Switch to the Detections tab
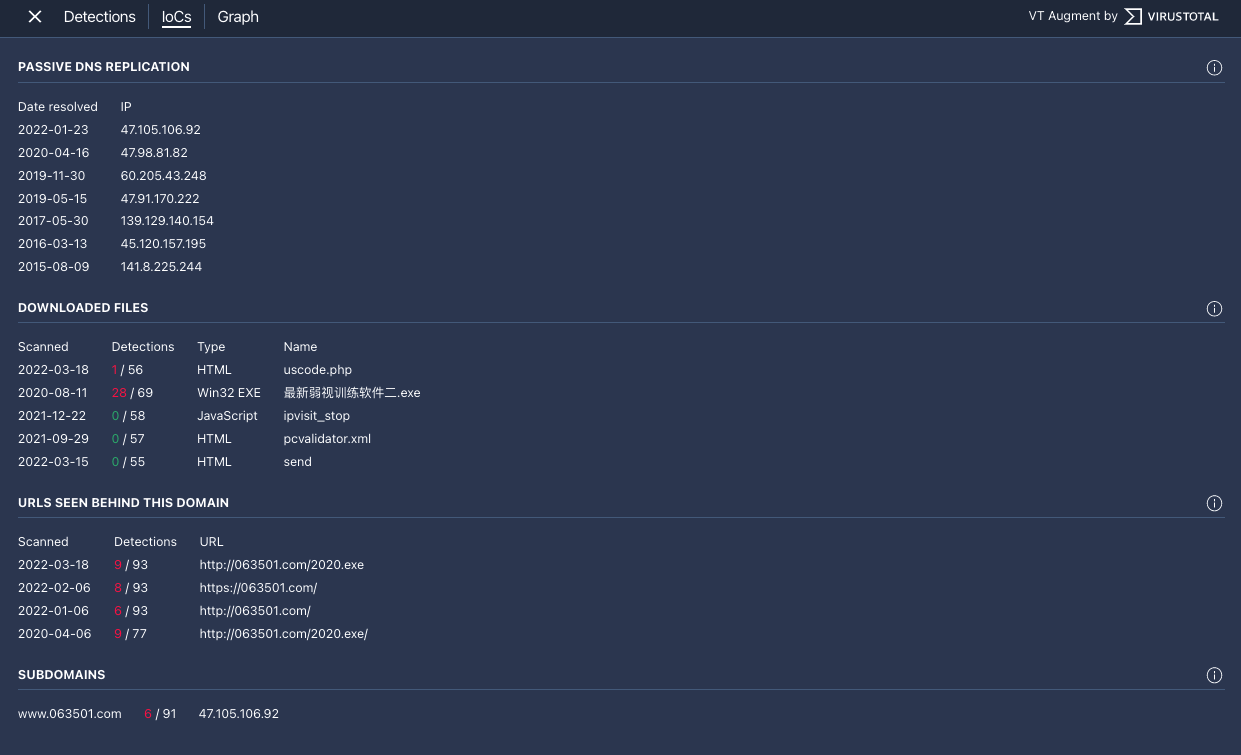Viewport: 1241px width, 755px height. click(99, 16)
